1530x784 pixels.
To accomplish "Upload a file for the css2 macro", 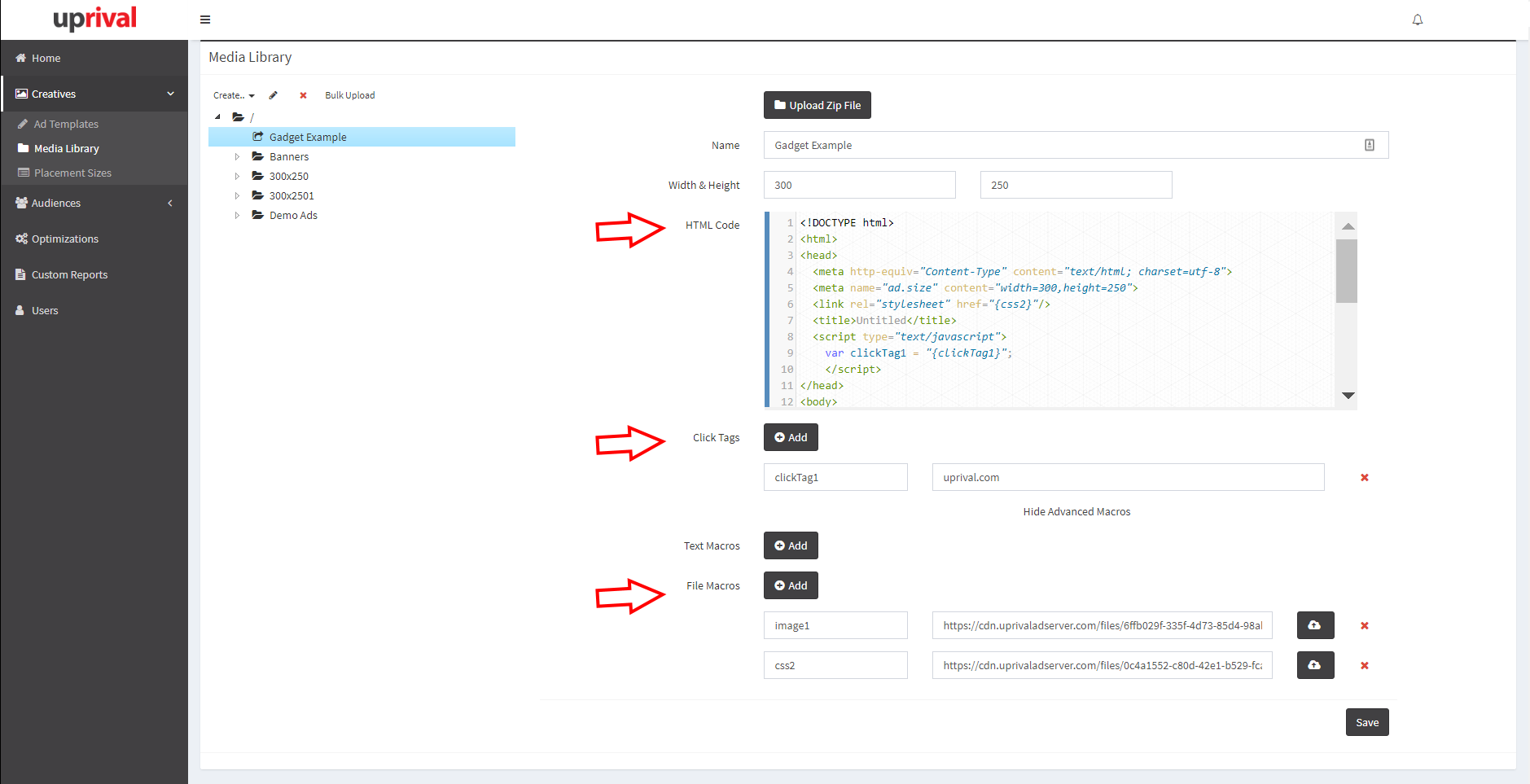I will tap(1315, 665).
